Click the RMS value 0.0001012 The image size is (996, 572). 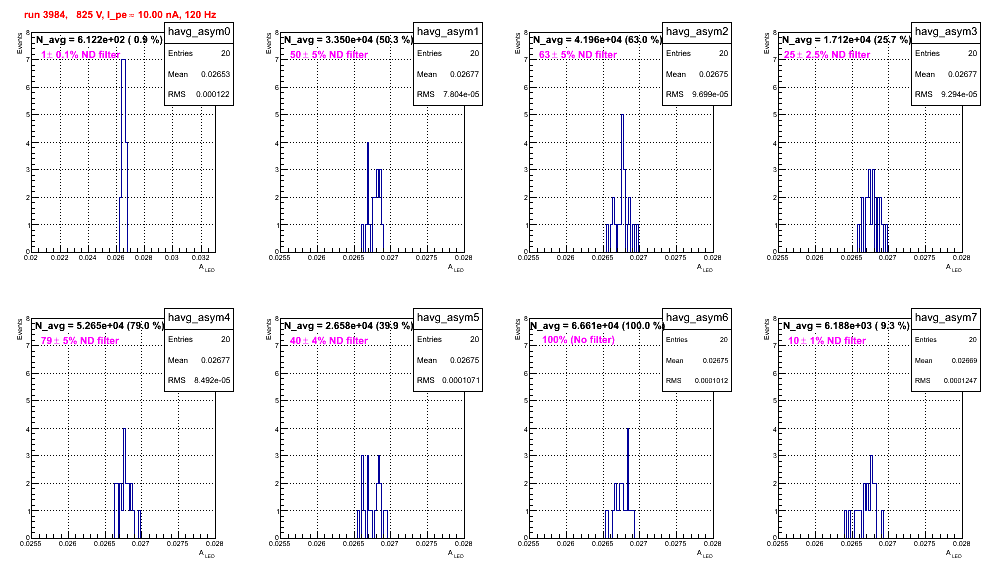pyautogui.click(x=711, y=381)
